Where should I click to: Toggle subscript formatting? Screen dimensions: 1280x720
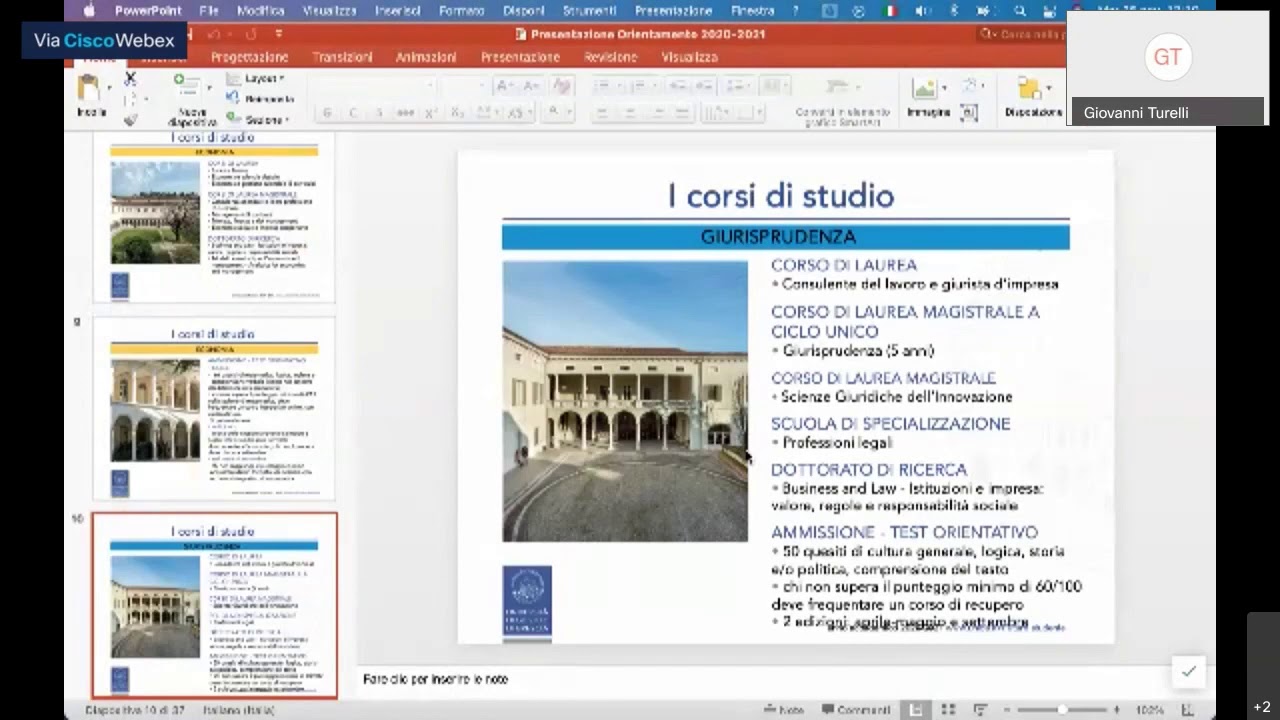point(457,113)
